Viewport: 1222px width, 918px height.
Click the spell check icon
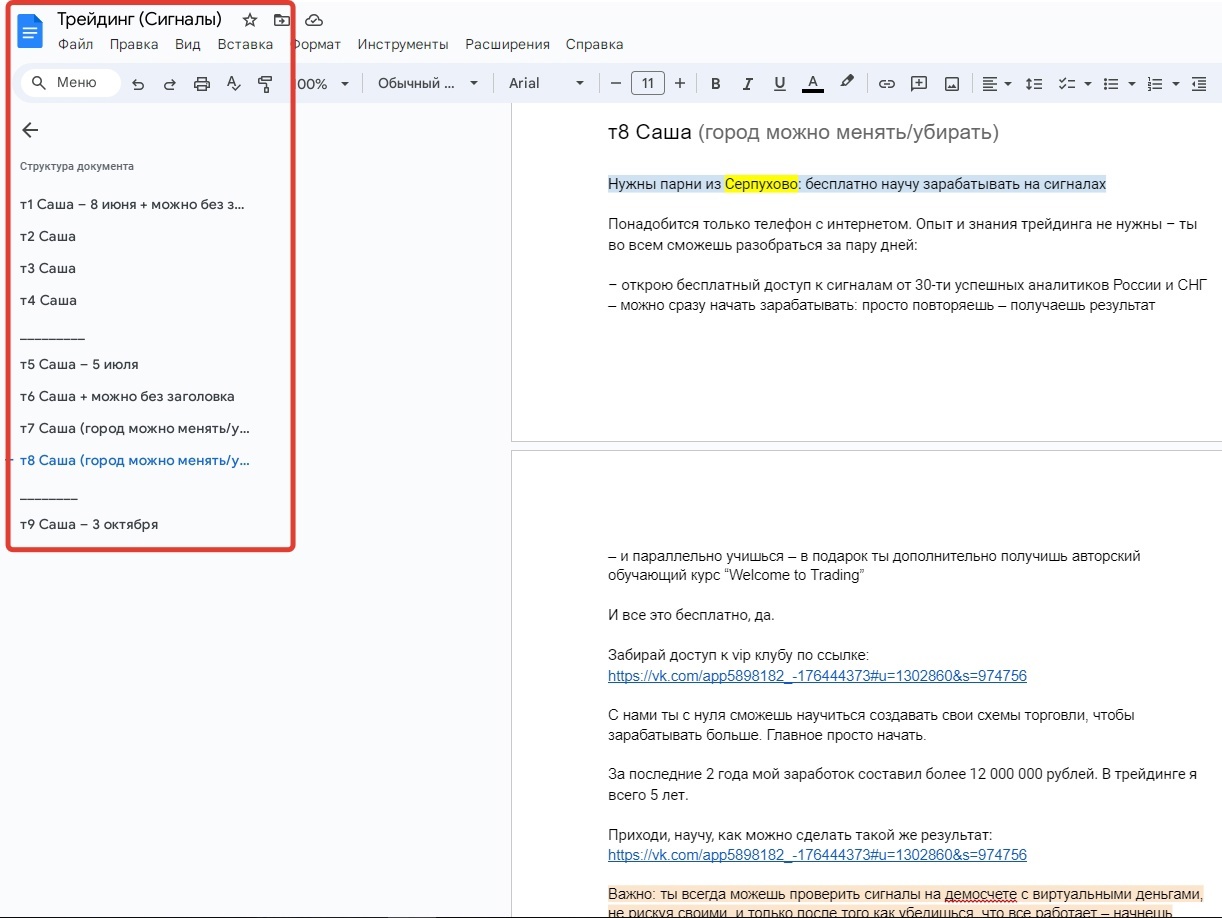coord(234,84)
